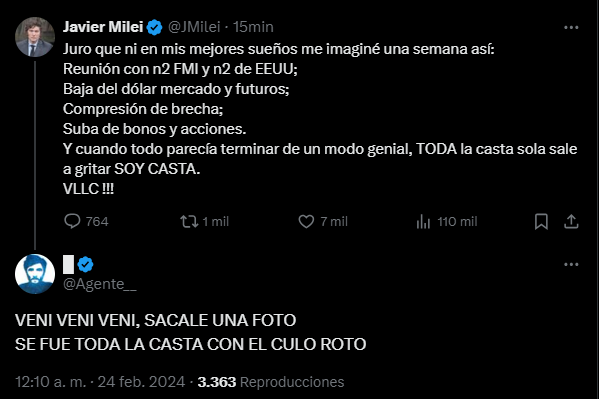Click the verified badge above @Agente__
This screenshot has height=399, width=599.
coord(85,264)
